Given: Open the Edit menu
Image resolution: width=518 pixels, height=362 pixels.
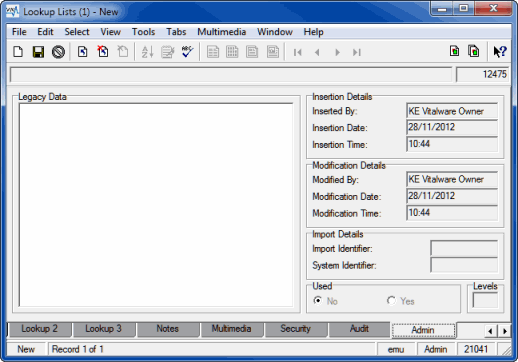Looking at the screenshot, I should click(45, 32).
